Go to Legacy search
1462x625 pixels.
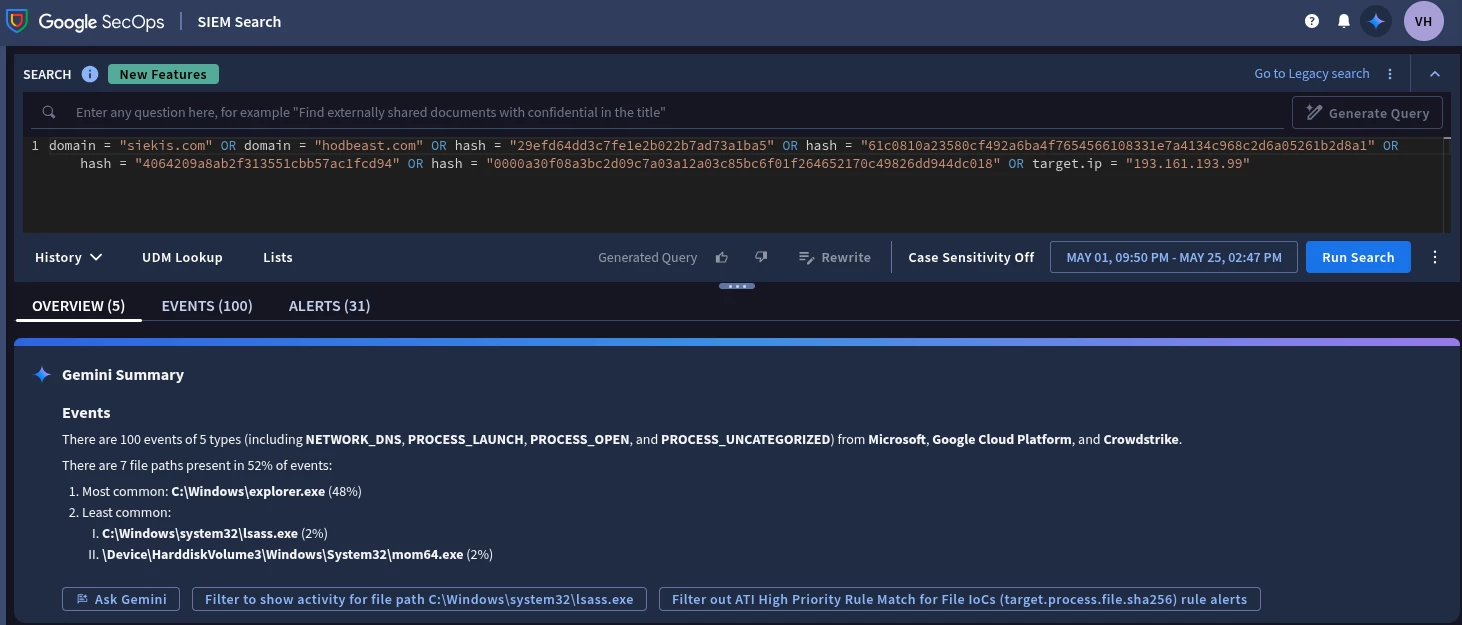coord(1312,74)
